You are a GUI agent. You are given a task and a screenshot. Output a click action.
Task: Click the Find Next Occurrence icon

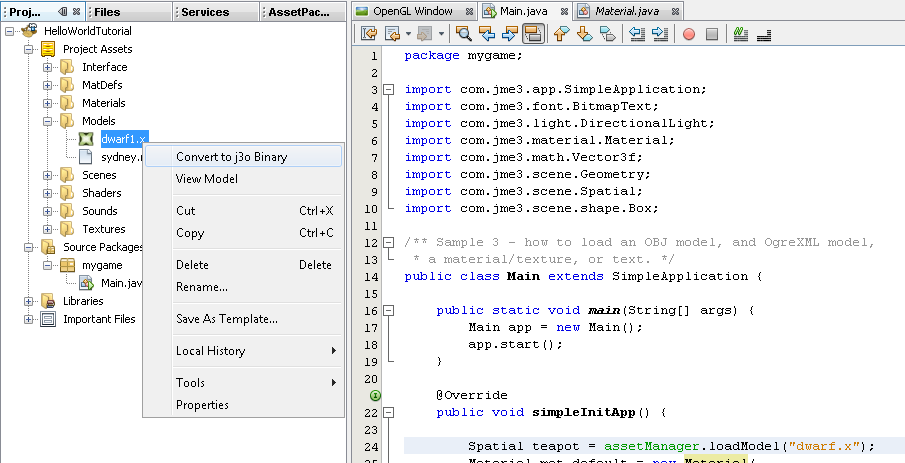coord(510,34)
